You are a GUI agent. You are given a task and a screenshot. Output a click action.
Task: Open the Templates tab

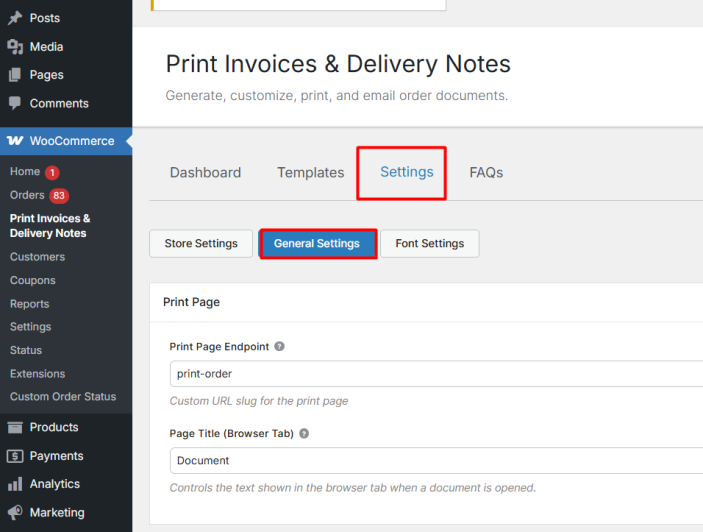pos(310,173)
